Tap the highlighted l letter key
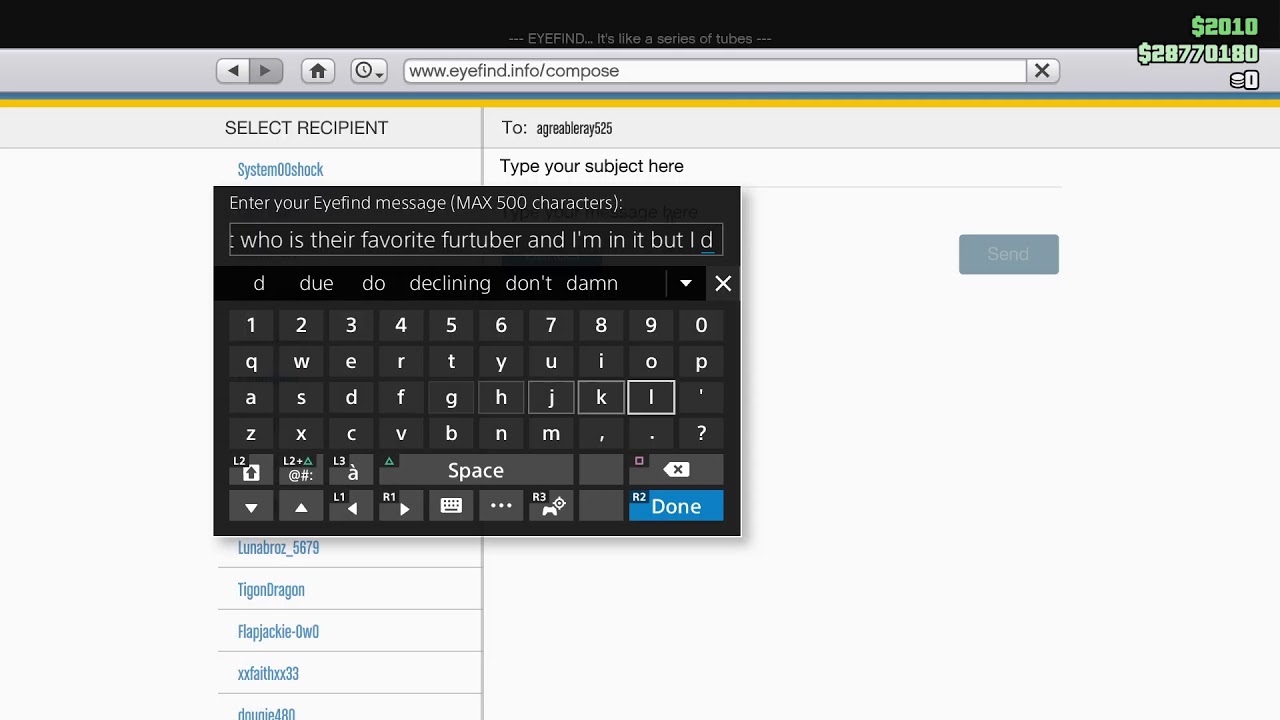Image resolution: width=1280 pixels, height=720 pixels. (651, 398)
